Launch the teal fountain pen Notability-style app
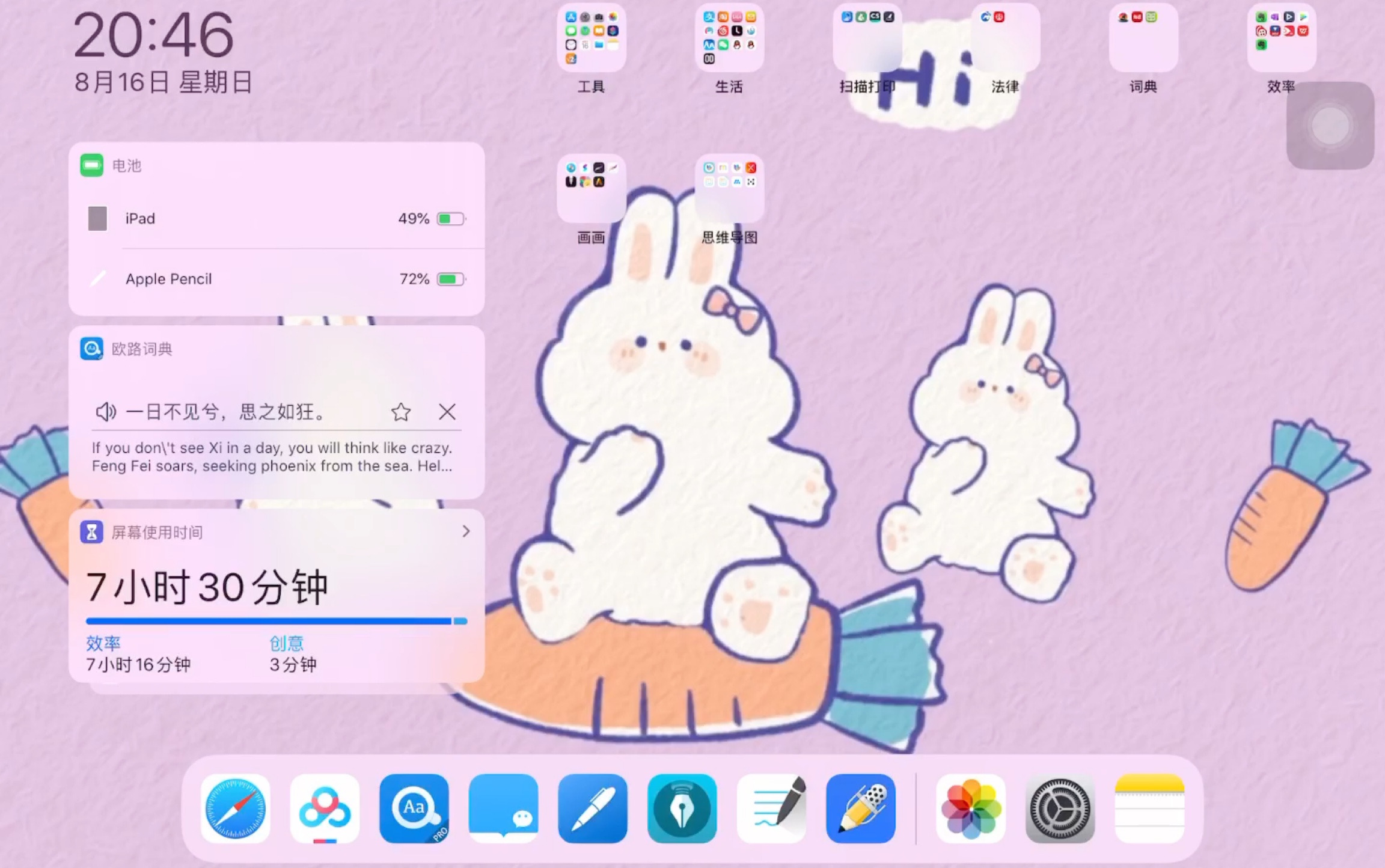1385x868 pixels. [x=682, y=808]
